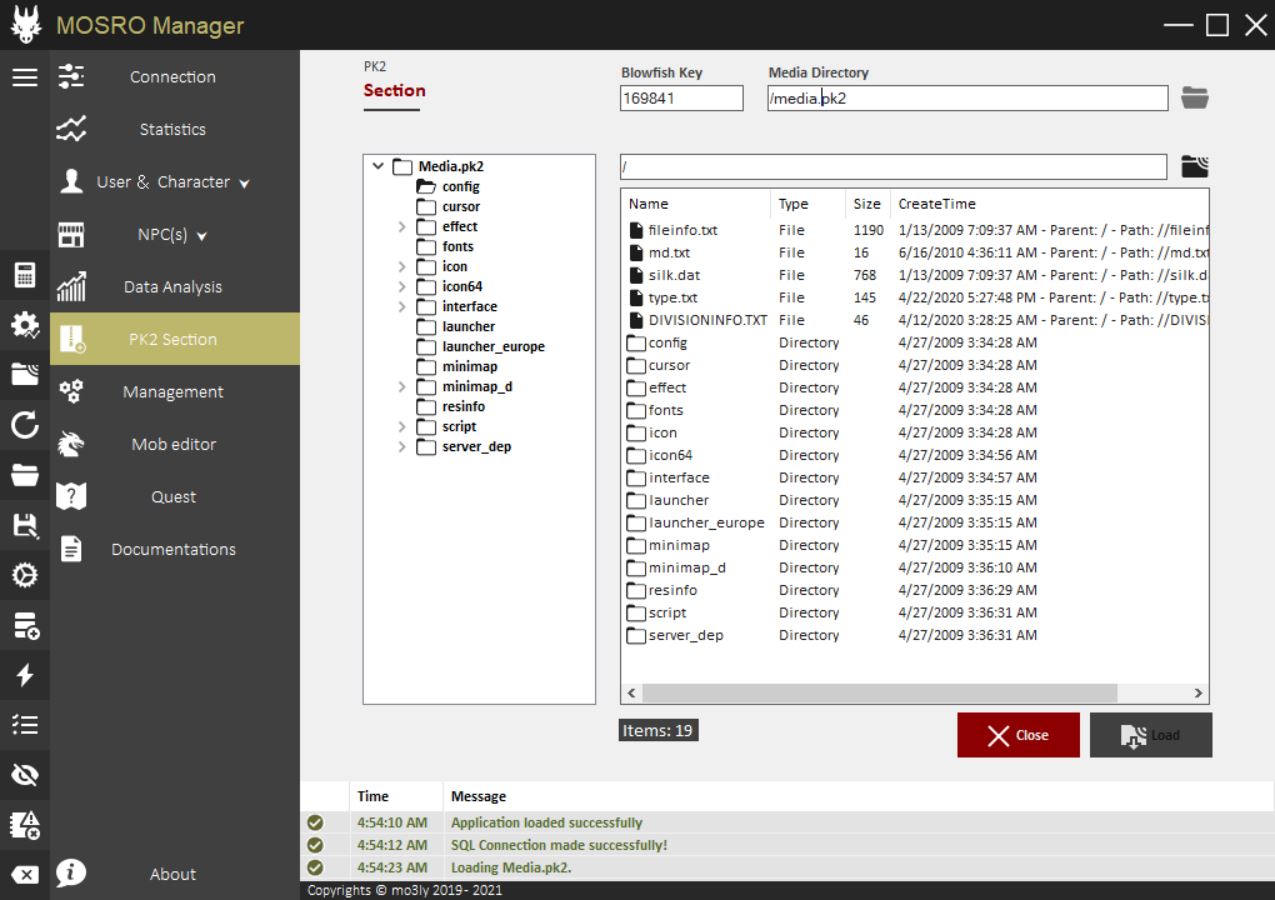The image size is (1275, 900).
Task: Toggle the crossed-out eye visibility icon
Action: (25, 775)
